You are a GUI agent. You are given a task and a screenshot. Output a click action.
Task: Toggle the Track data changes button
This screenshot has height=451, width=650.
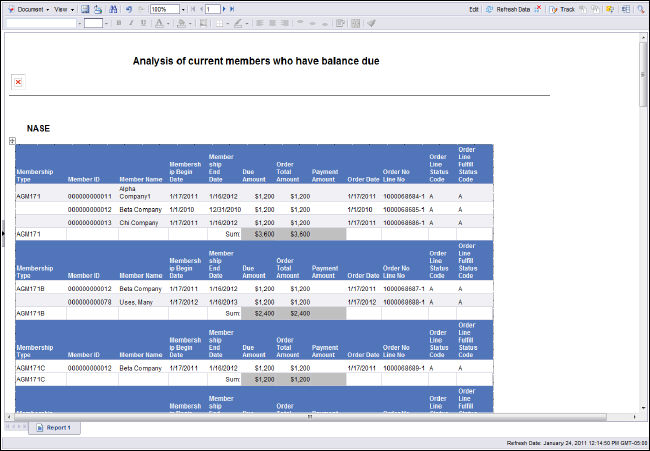coord(564,8)
